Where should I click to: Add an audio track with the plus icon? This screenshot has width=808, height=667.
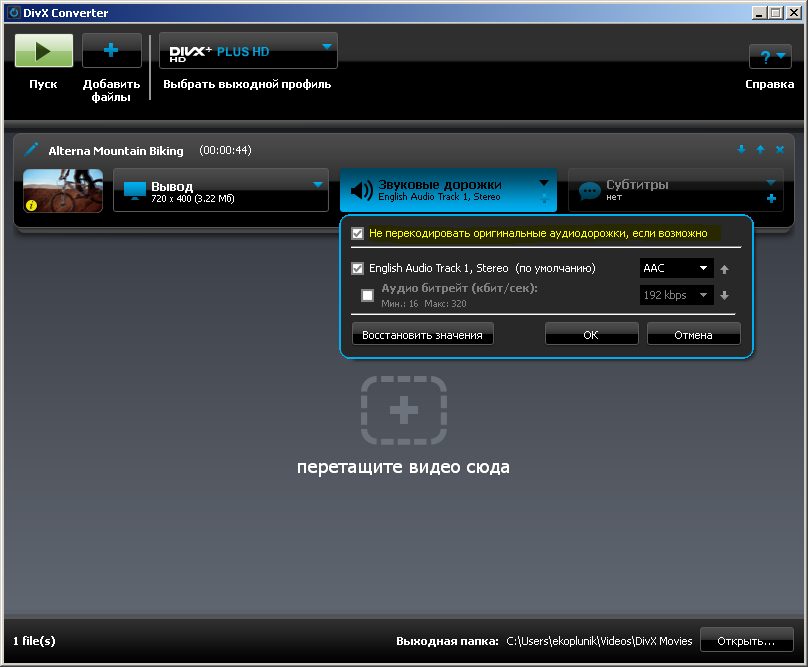click(x=544, y=198)
